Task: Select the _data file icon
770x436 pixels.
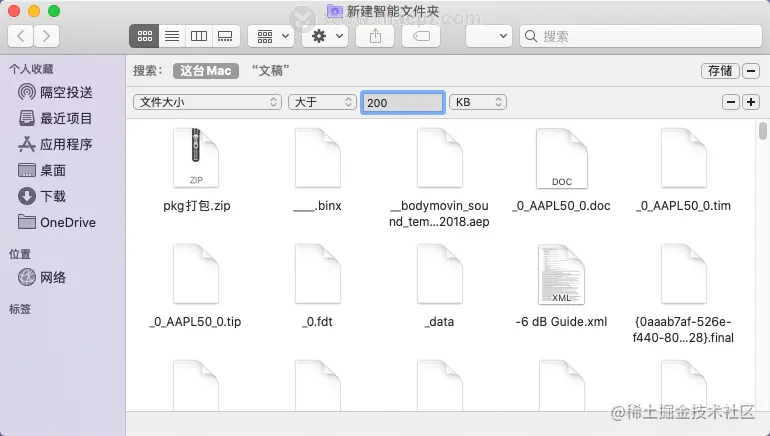Action: click(440, 274)
